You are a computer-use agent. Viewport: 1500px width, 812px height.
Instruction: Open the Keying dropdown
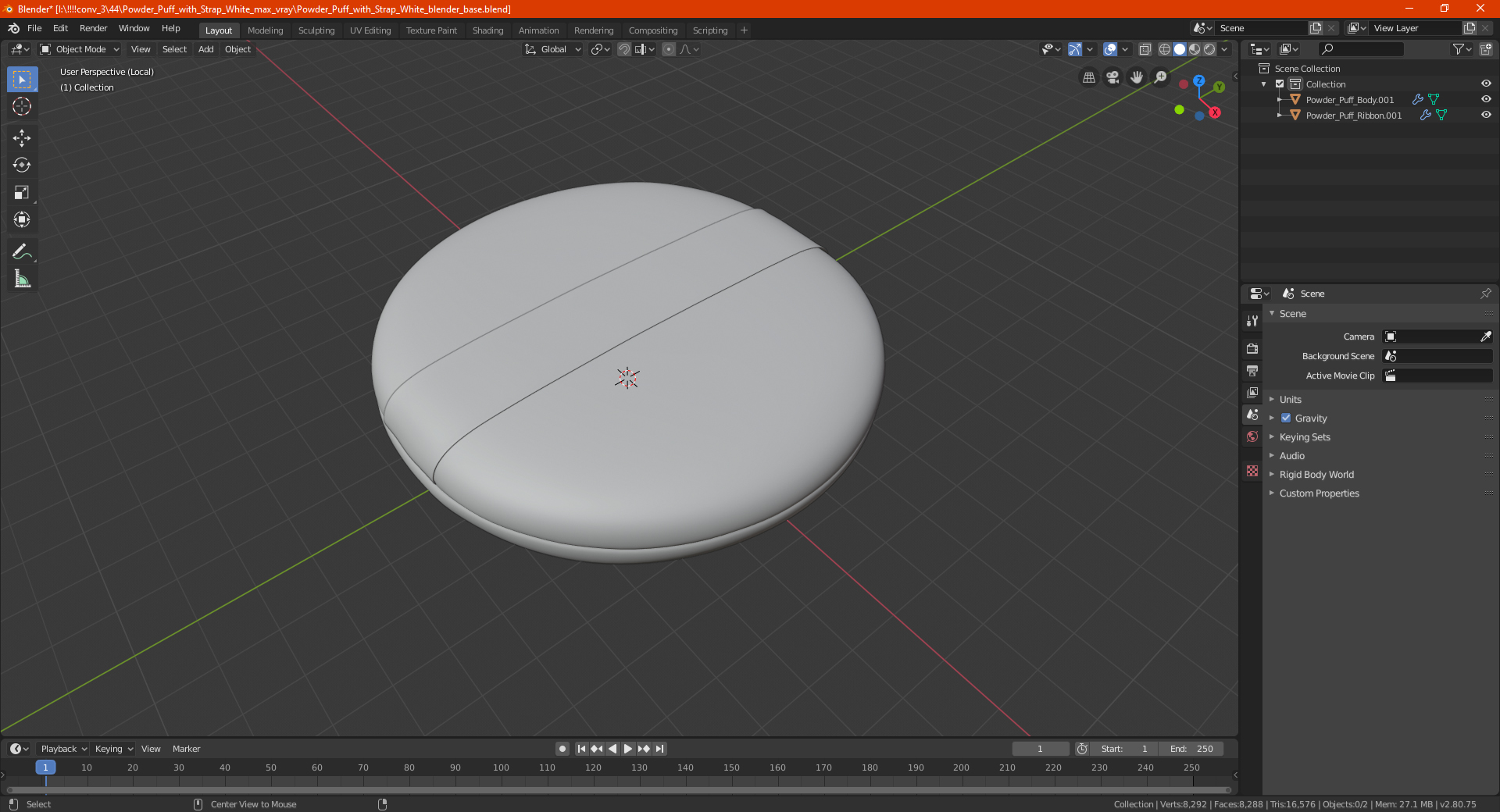(113, 749)
